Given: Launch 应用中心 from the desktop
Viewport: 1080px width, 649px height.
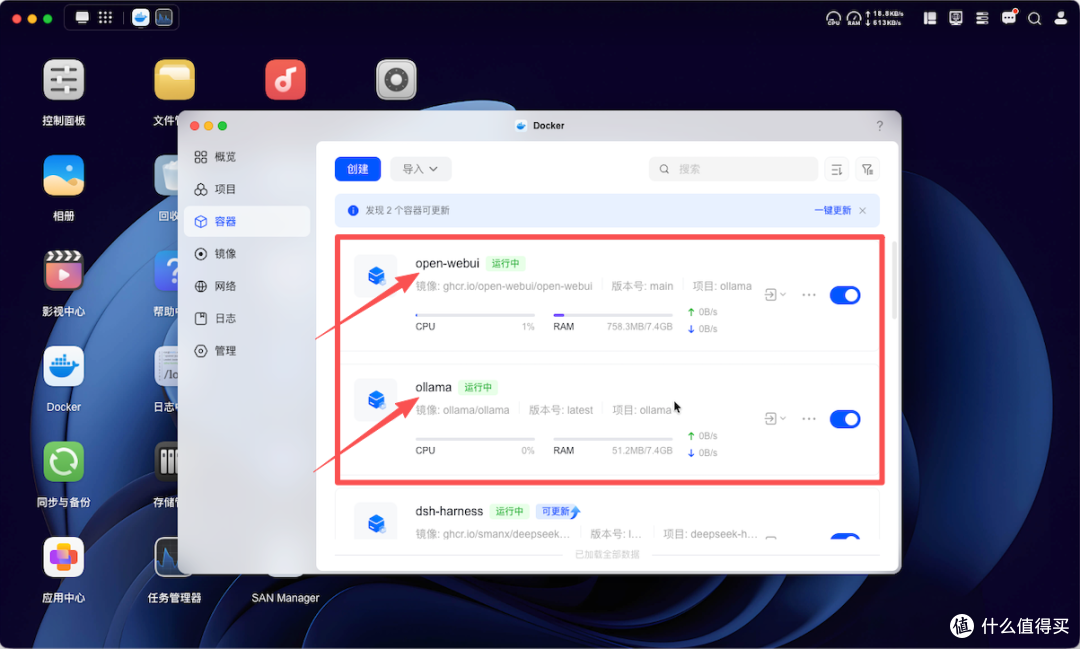Looking at the screenshot, I should tap(63, 557).
